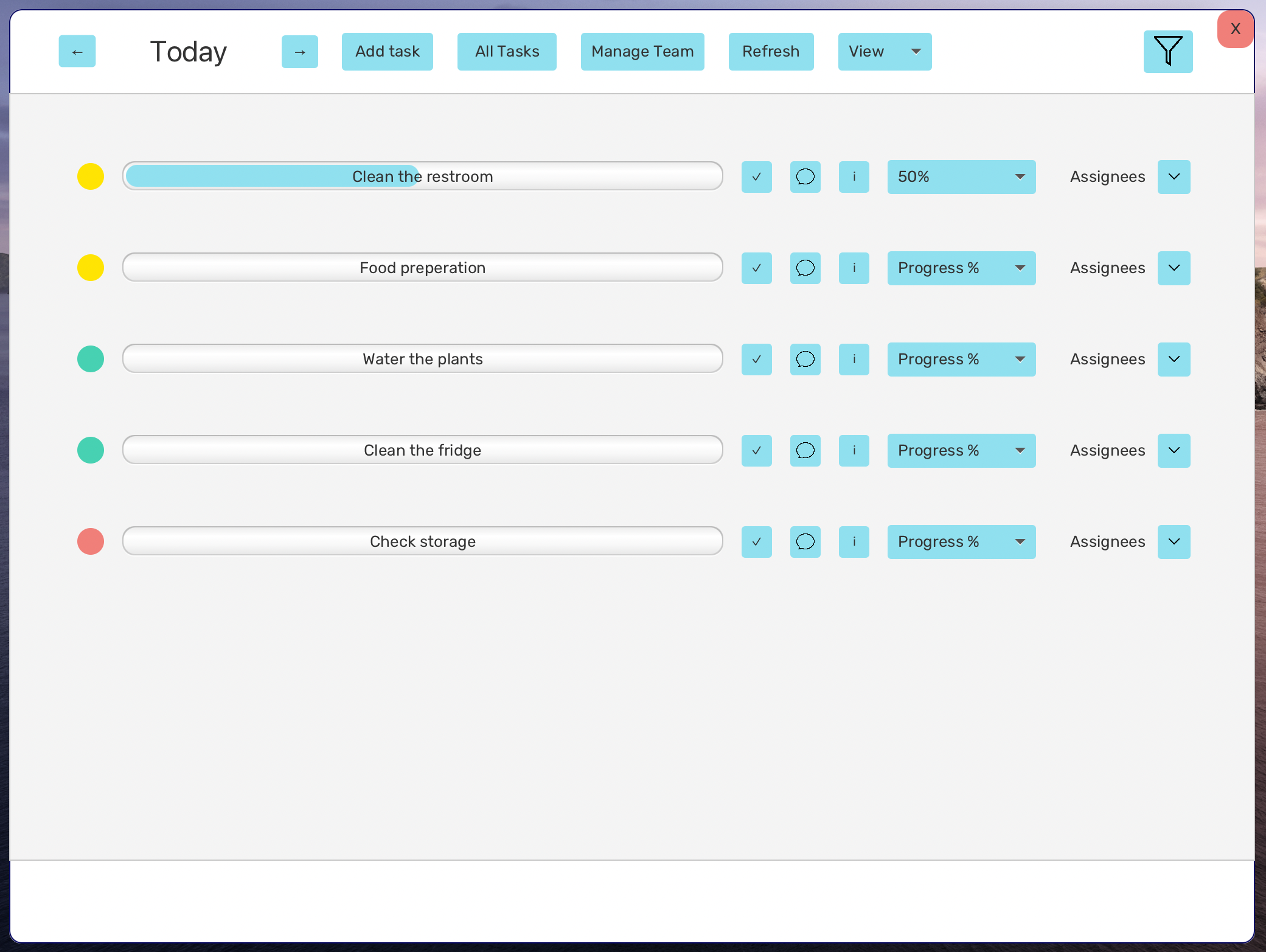
Task: Open the filter funnel icon
Action: tap(1167, 52)
